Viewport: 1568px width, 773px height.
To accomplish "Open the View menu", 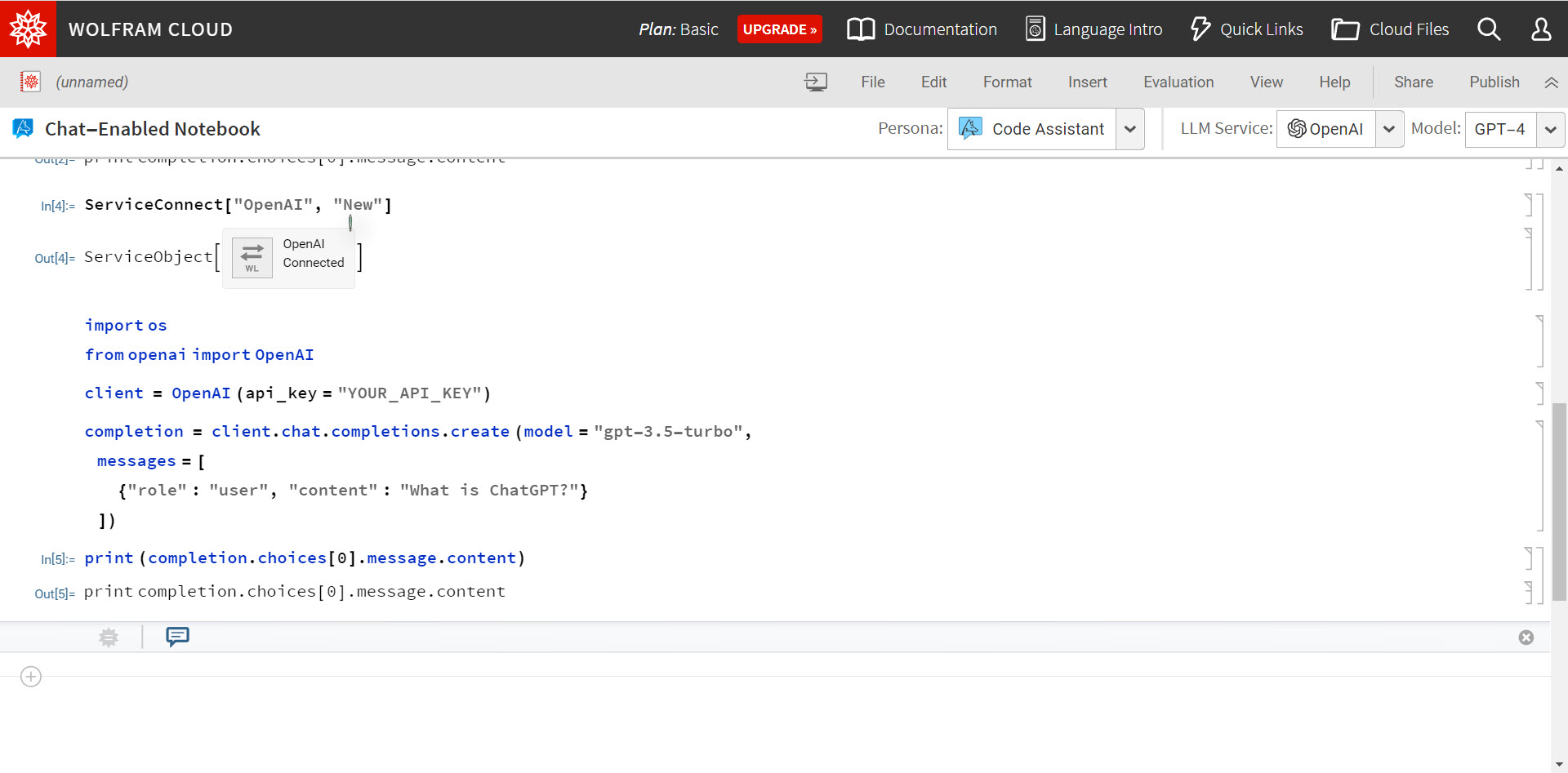I will 1266,82.
